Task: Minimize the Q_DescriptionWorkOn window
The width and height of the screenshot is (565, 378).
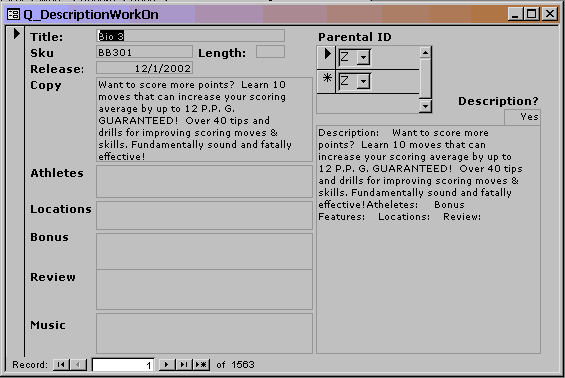Action: 516,14
